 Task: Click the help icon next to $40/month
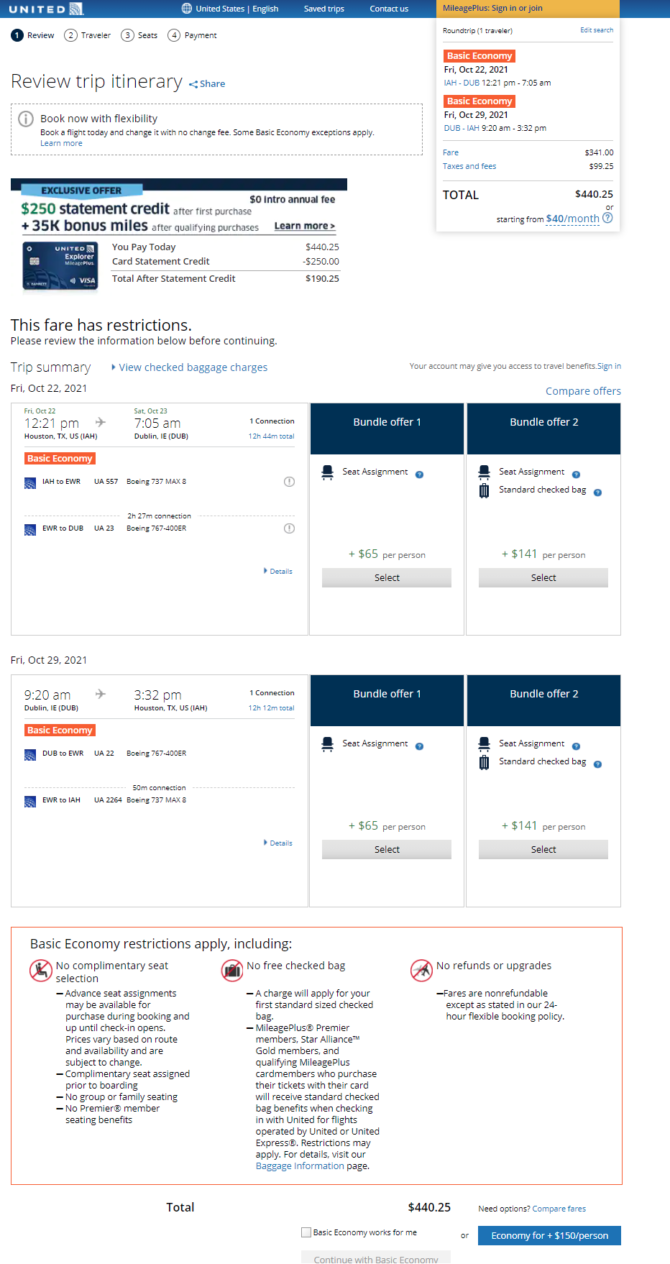tap(608, 218)
